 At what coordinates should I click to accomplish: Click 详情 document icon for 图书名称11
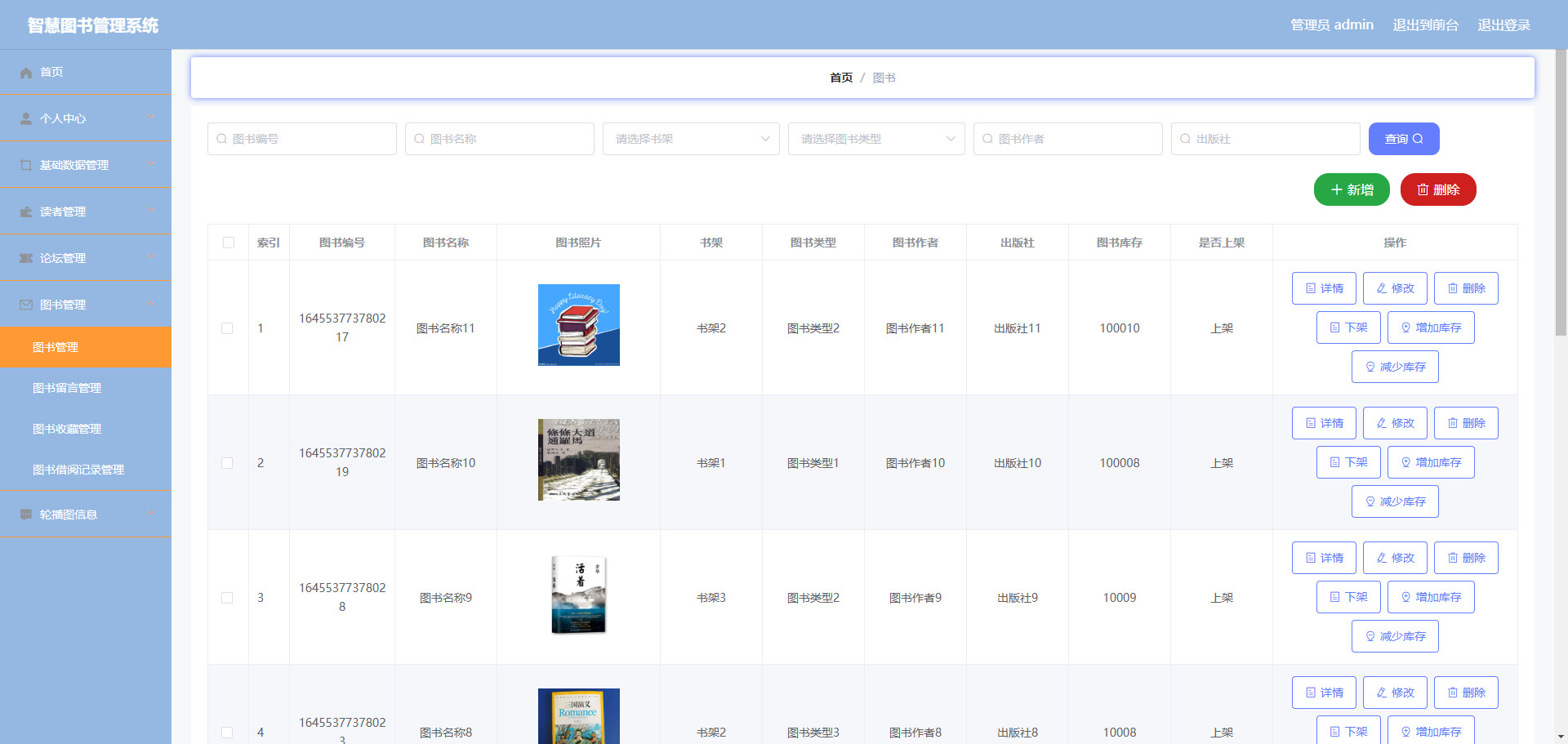pos(1311,288)
